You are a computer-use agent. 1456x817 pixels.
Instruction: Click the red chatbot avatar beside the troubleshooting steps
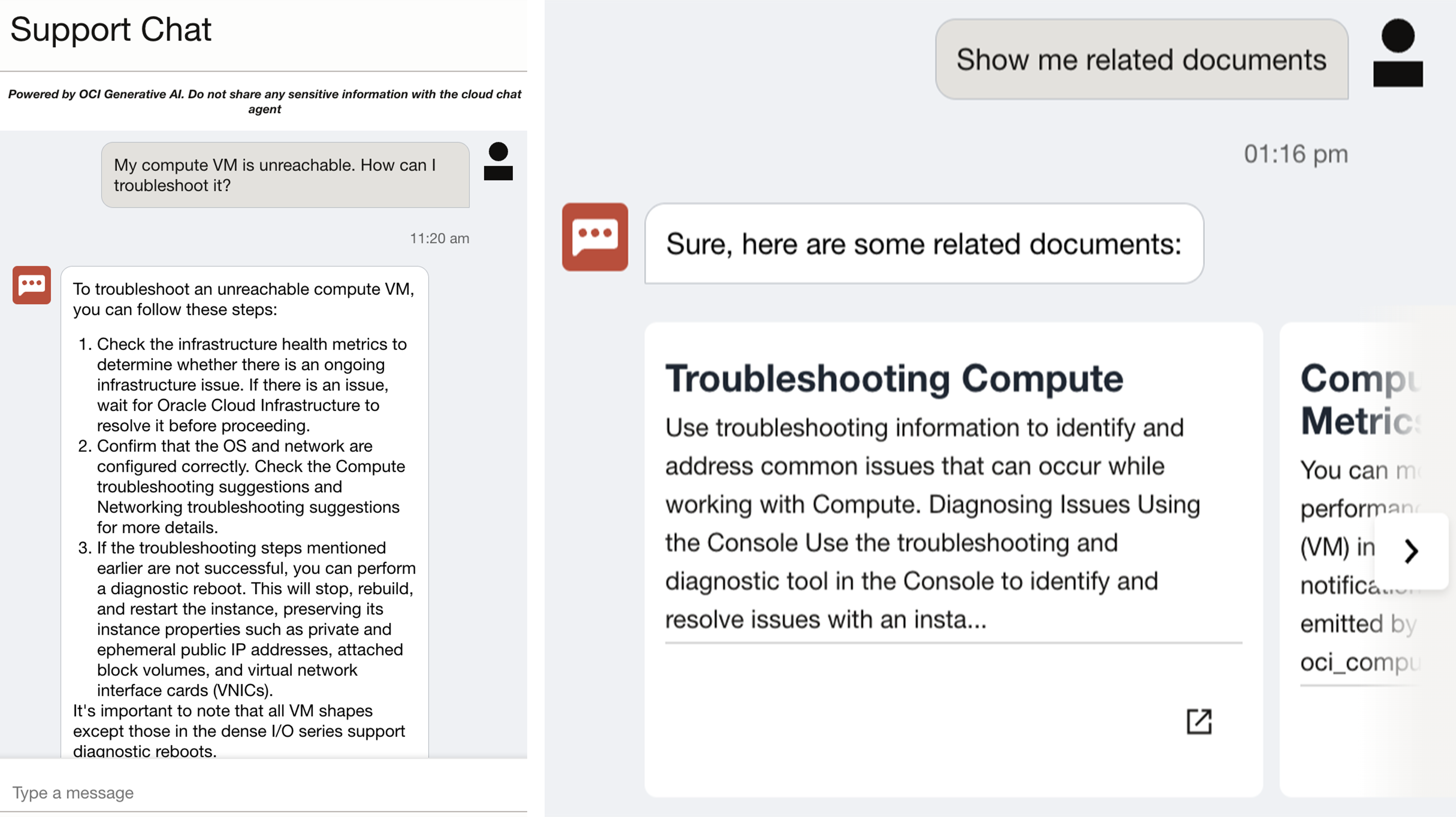pyautogui.click(x=31, y=286)
